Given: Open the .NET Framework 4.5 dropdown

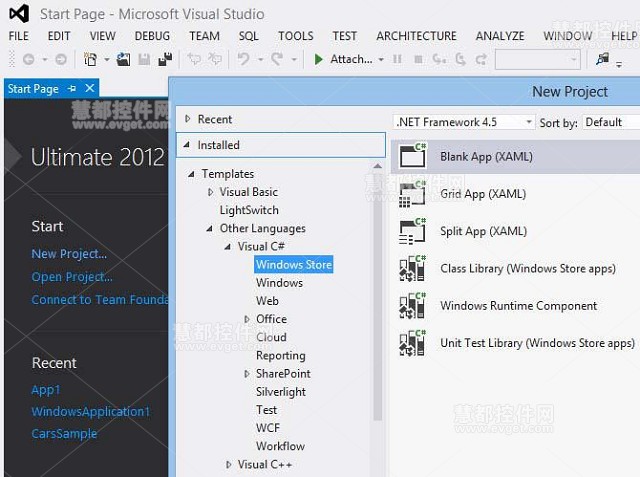Looking at the screenshot, I should (x=464, y=122).
